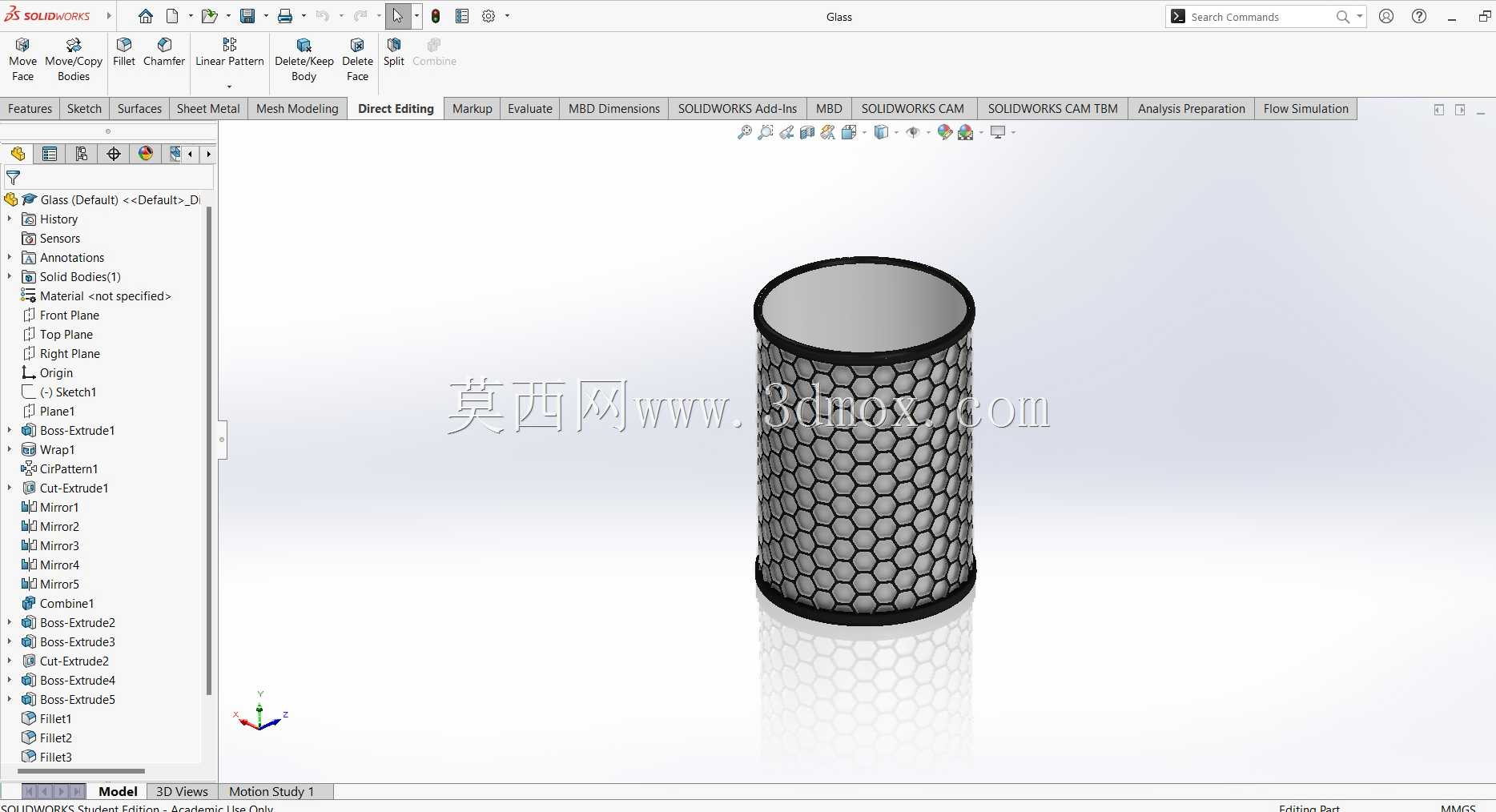Open View Orientation cube icon

(849, 132)
